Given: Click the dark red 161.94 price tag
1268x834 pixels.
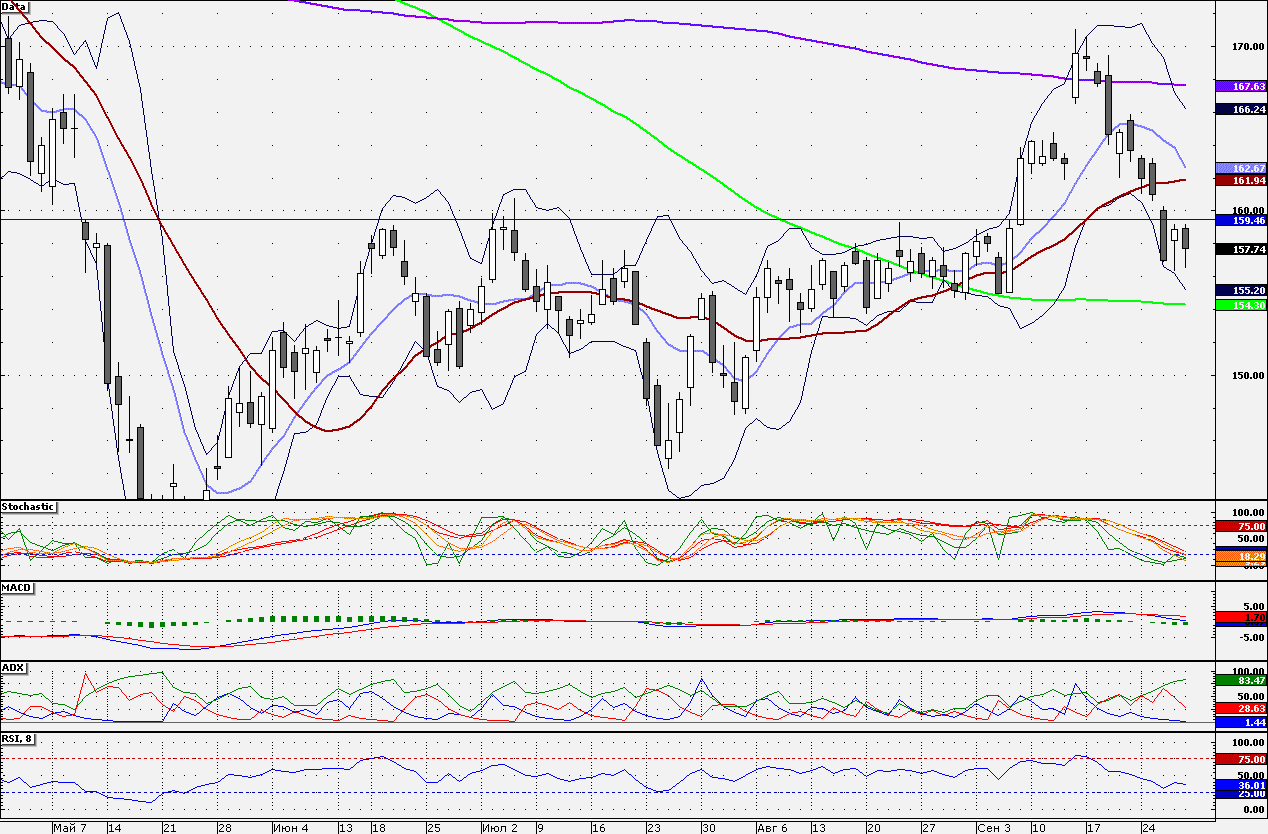Looking at the screenshot, I should point(1241,180).
